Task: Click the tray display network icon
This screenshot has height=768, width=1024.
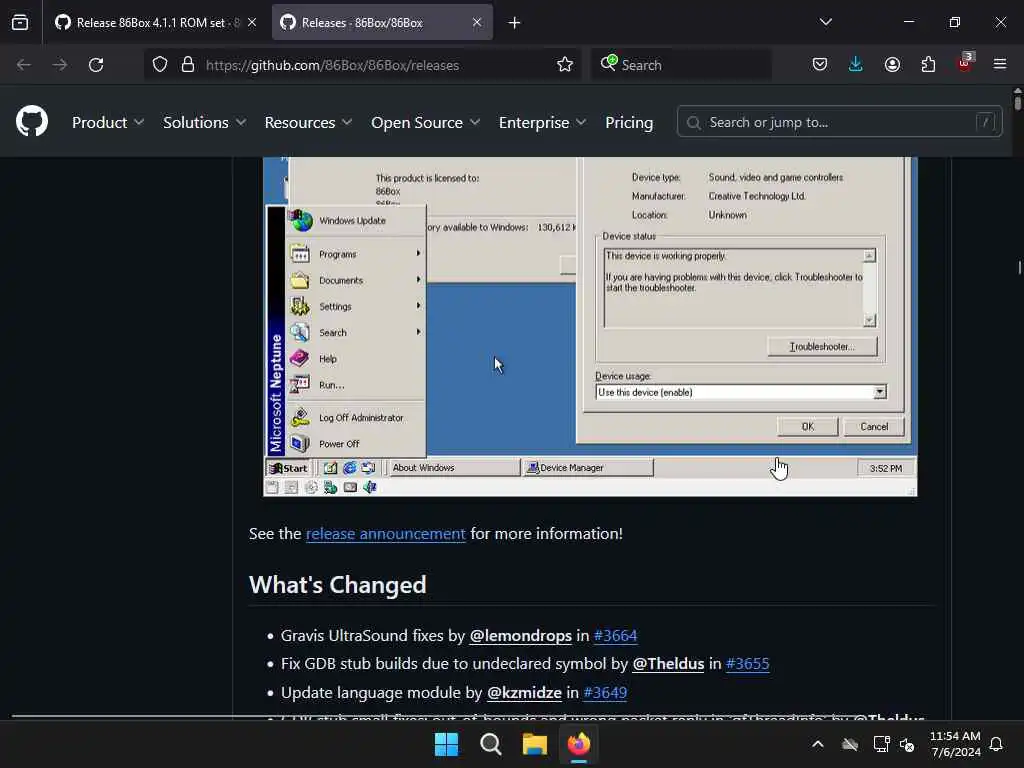Action: [x=881, y=744]
